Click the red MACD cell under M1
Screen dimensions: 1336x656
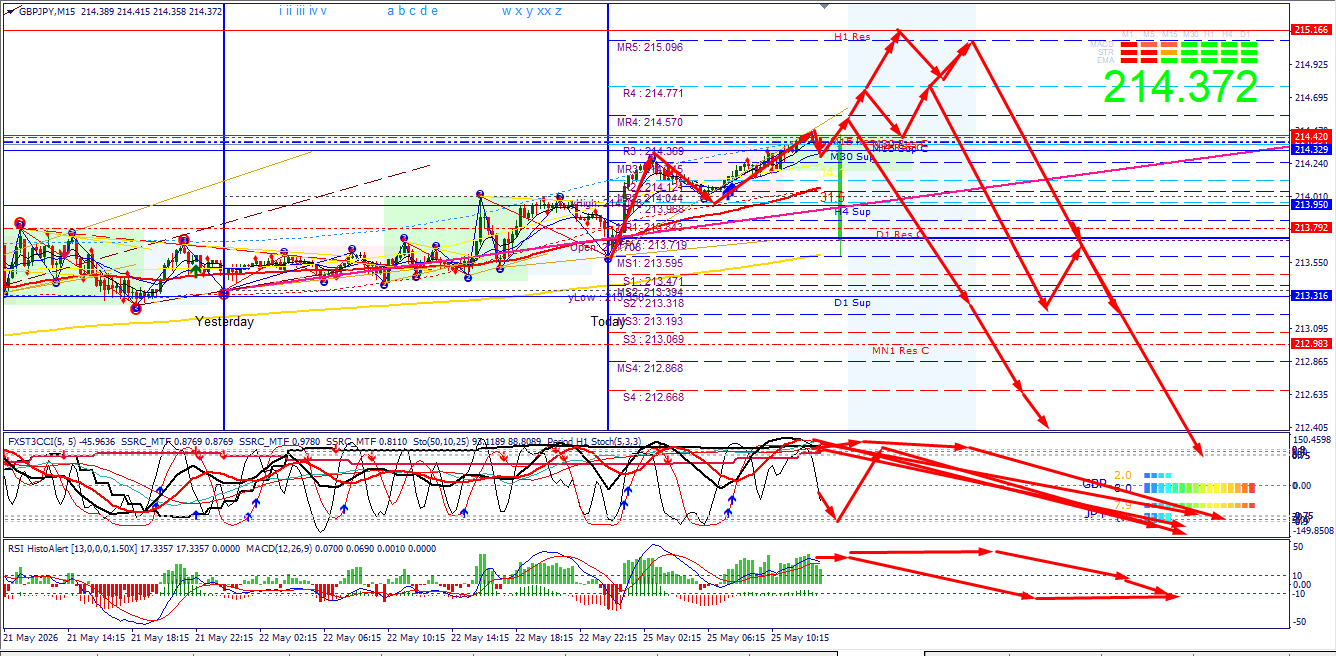[x=1129, y=44]
